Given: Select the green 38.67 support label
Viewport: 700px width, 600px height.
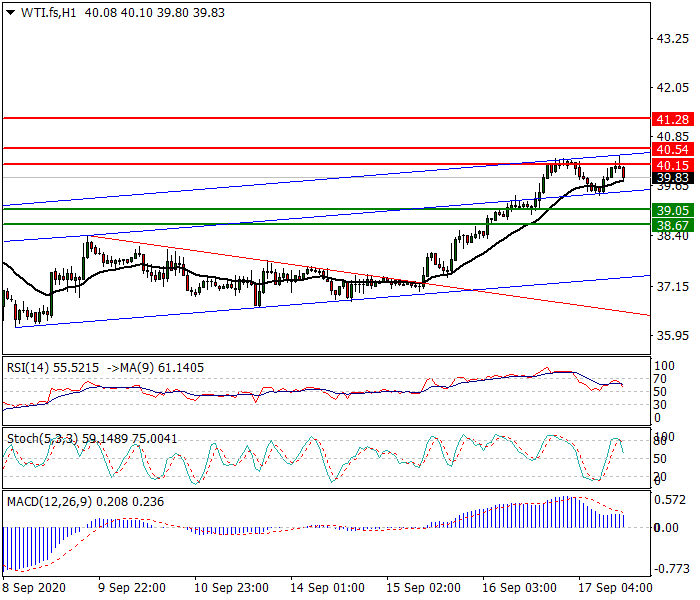Looking at the screenshot, I should click(x=673, y=225).
